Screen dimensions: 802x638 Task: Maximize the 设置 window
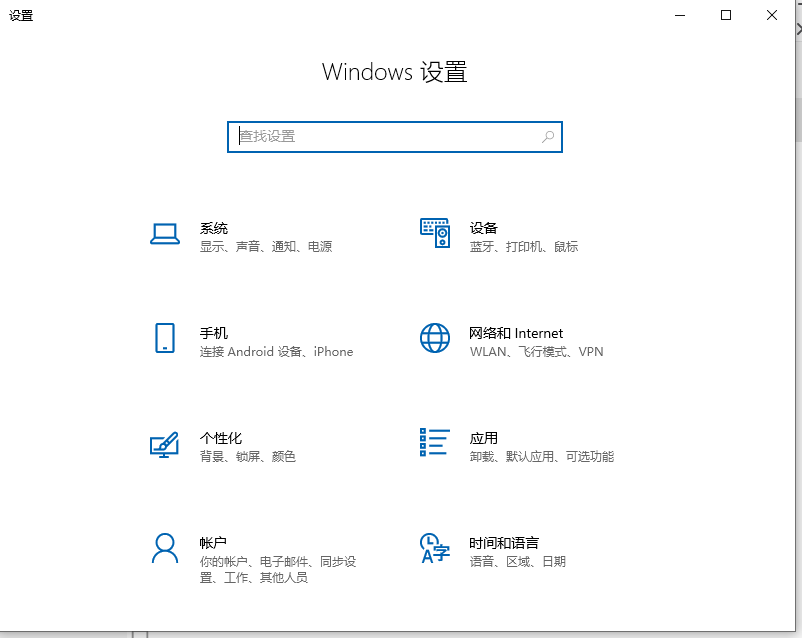tap(726, 15)
